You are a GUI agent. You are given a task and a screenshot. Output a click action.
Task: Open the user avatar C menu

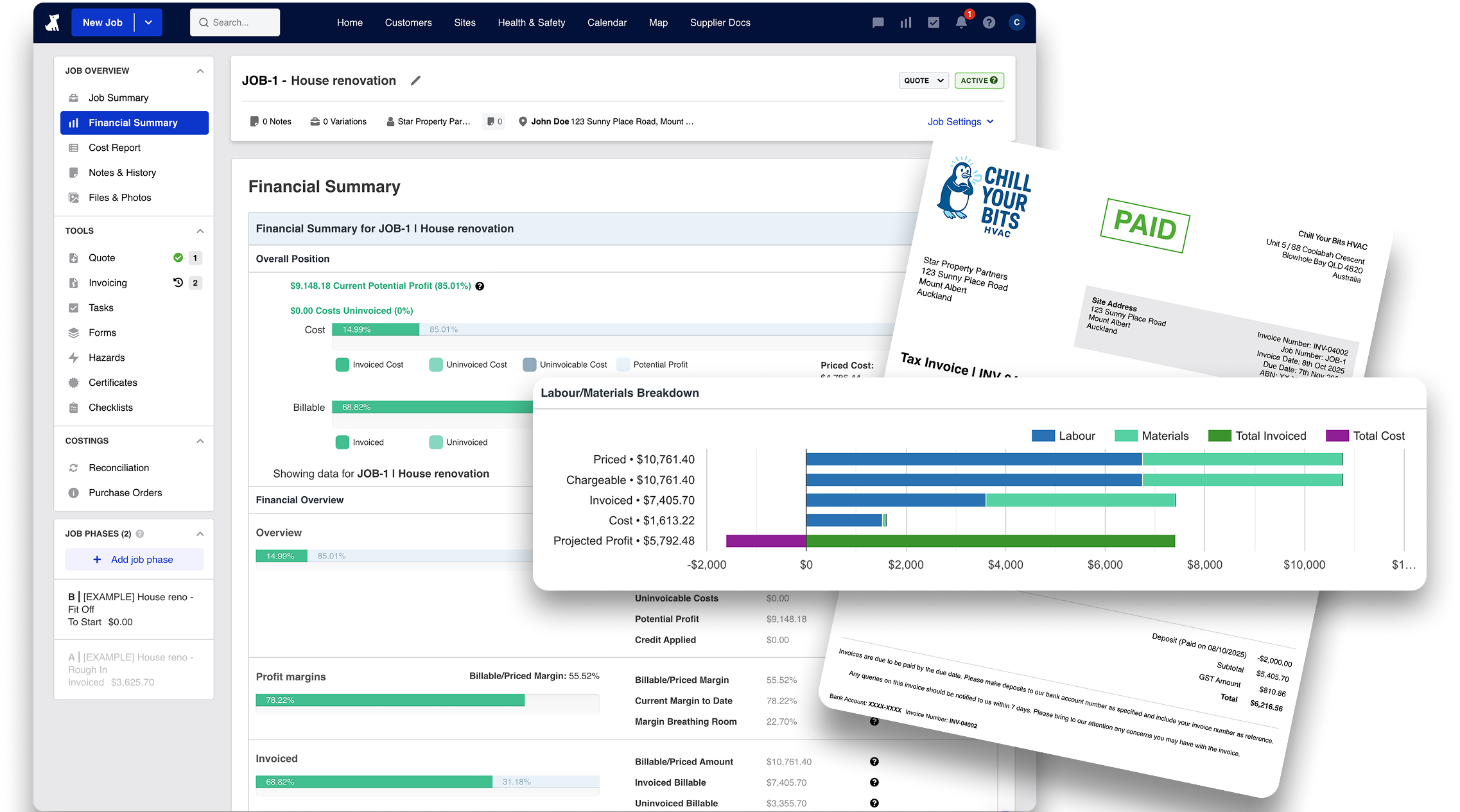(1016, 22)
